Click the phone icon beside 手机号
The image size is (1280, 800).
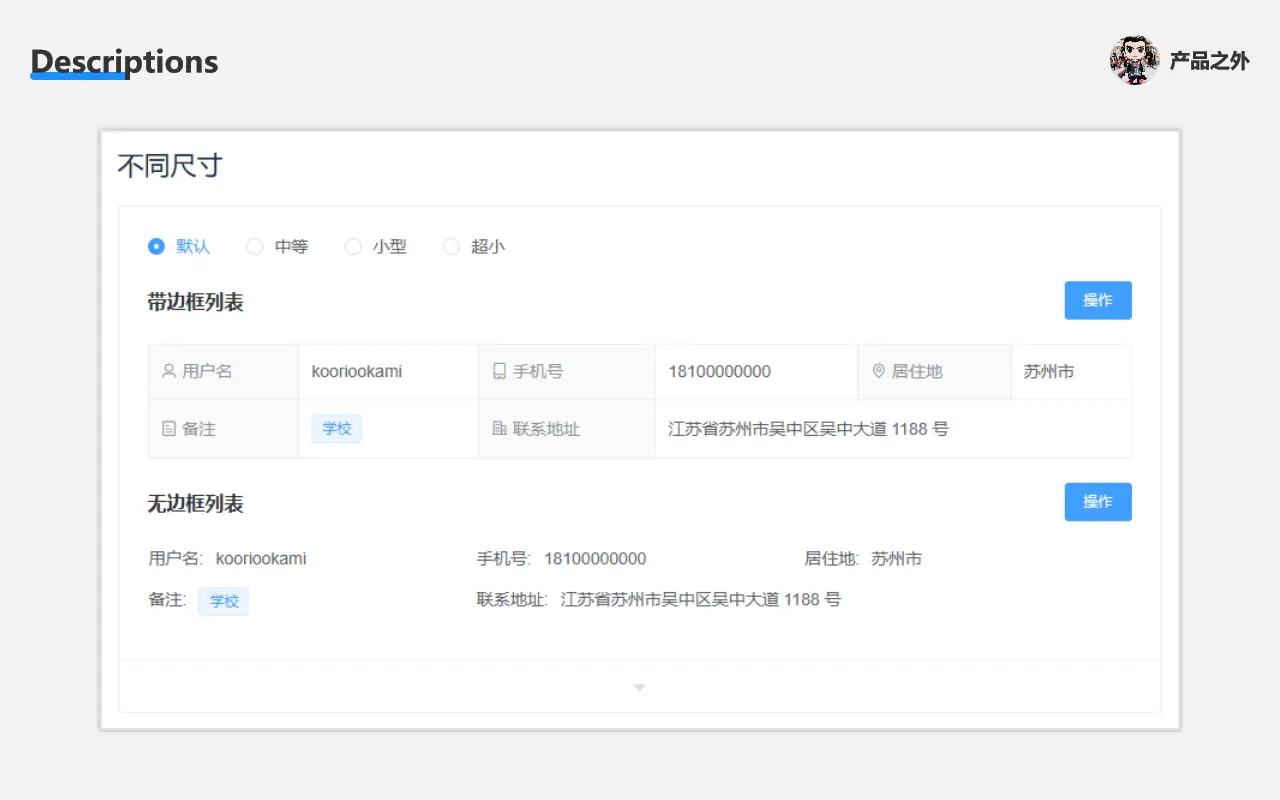pos(499,371)
